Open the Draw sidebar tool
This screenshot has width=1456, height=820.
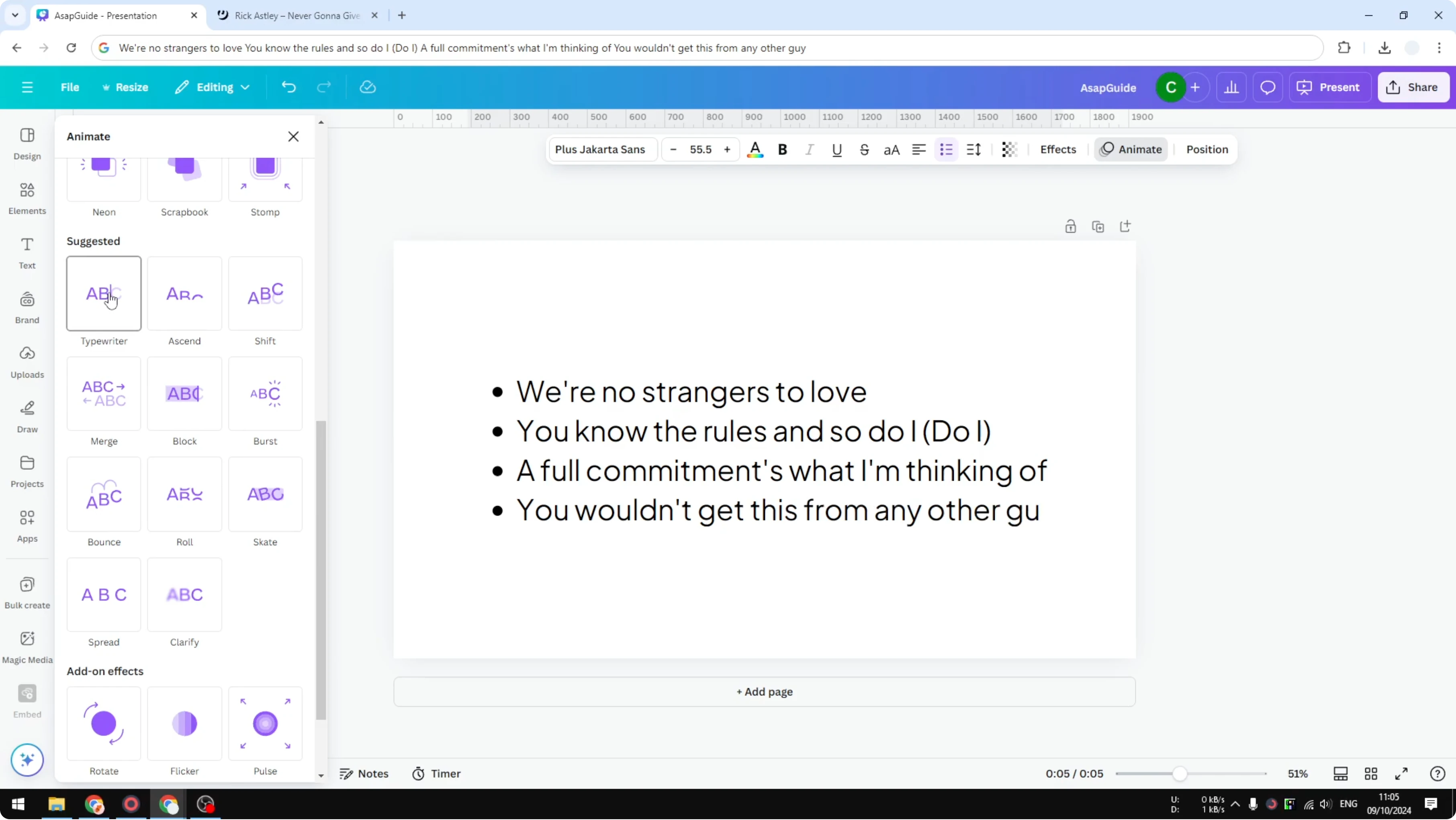click(27, 417)
